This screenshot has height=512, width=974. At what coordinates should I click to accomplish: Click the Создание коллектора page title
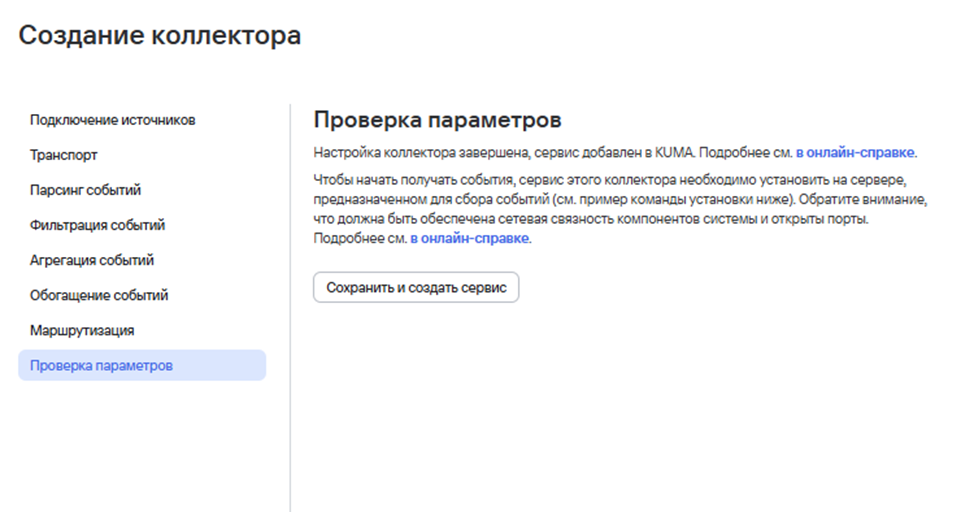click(160, 36)
